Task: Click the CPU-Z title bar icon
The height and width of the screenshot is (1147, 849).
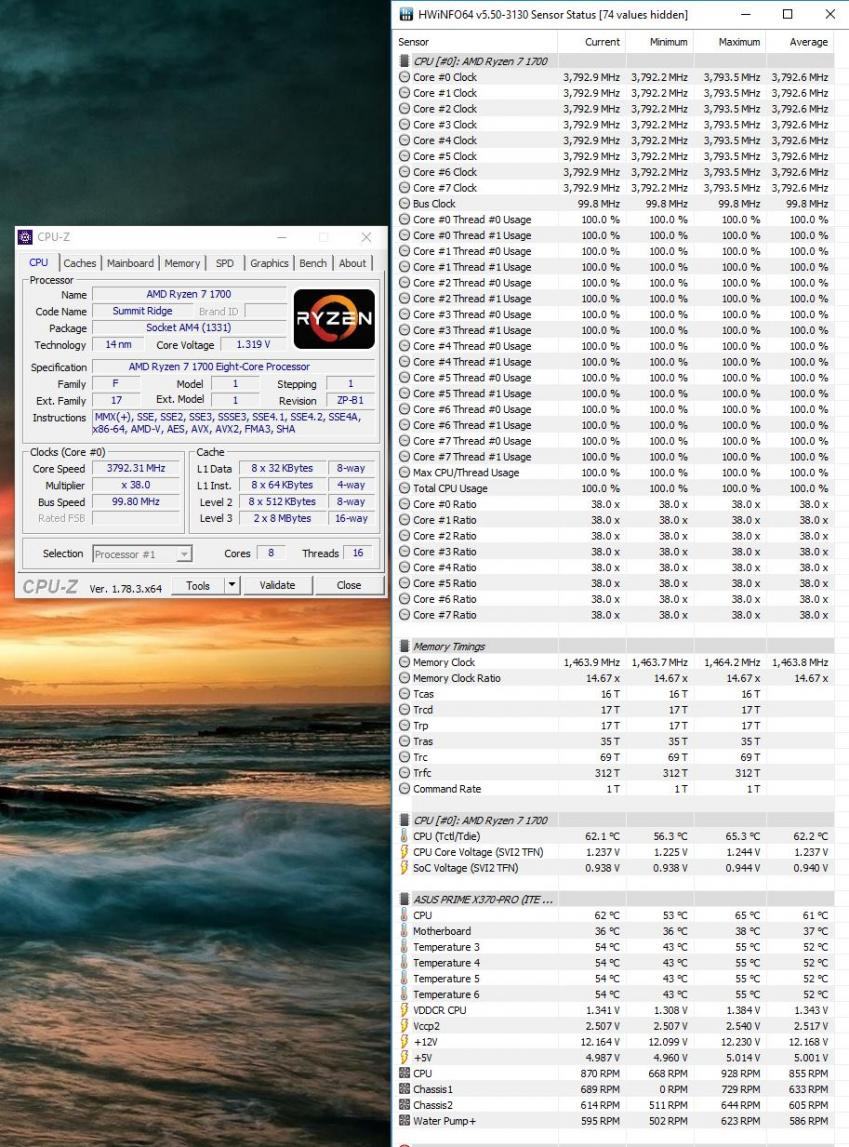Action: (26, 237)
